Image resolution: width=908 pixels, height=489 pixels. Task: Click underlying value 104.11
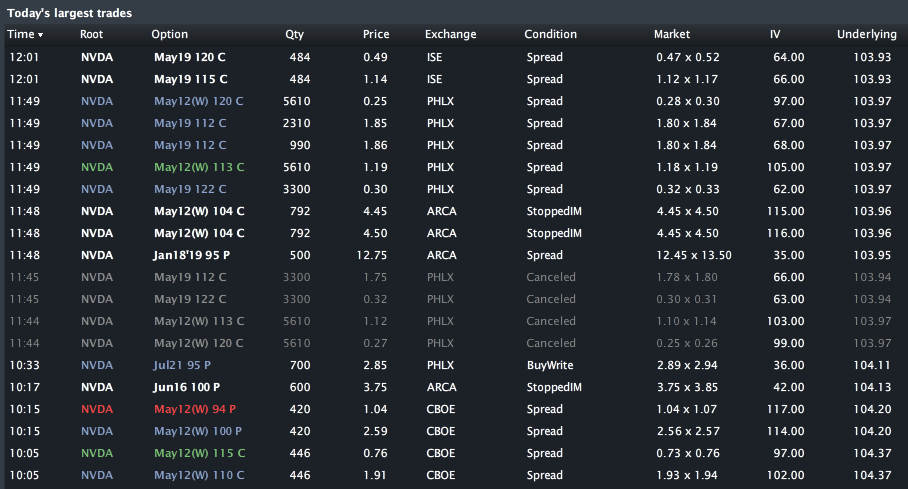pos(872,366)
